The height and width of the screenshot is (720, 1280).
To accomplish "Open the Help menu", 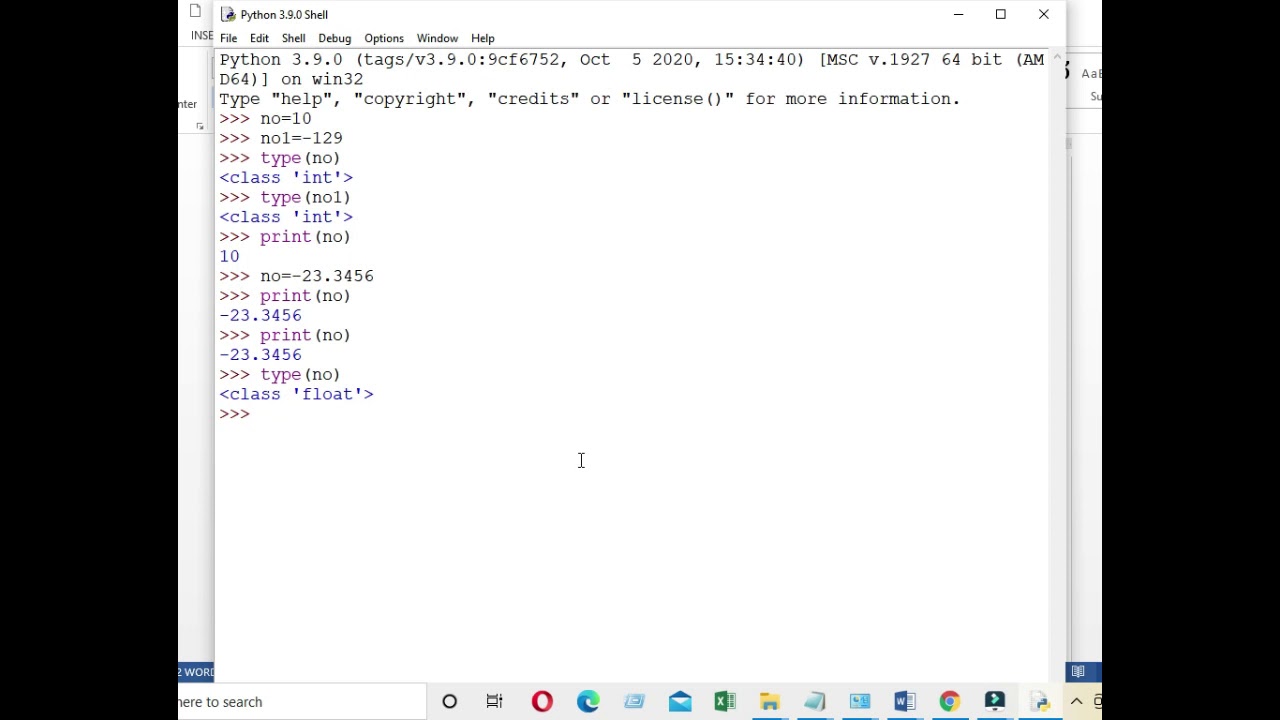I will (x=482, y=38).
